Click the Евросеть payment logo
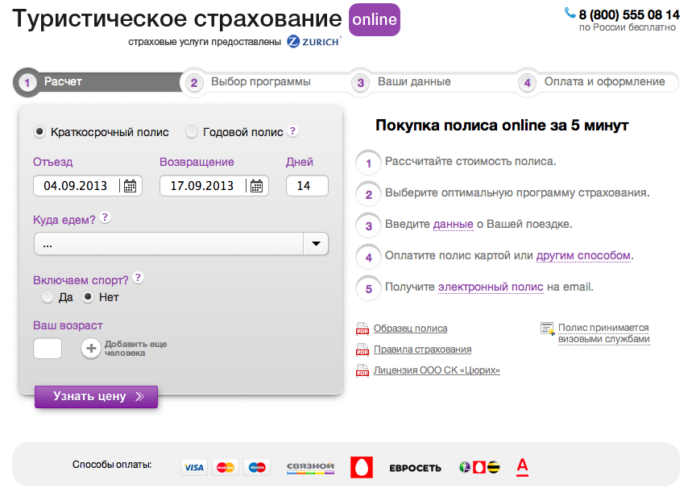Screen dimensions: 696x496 click(x=414, y=467)
